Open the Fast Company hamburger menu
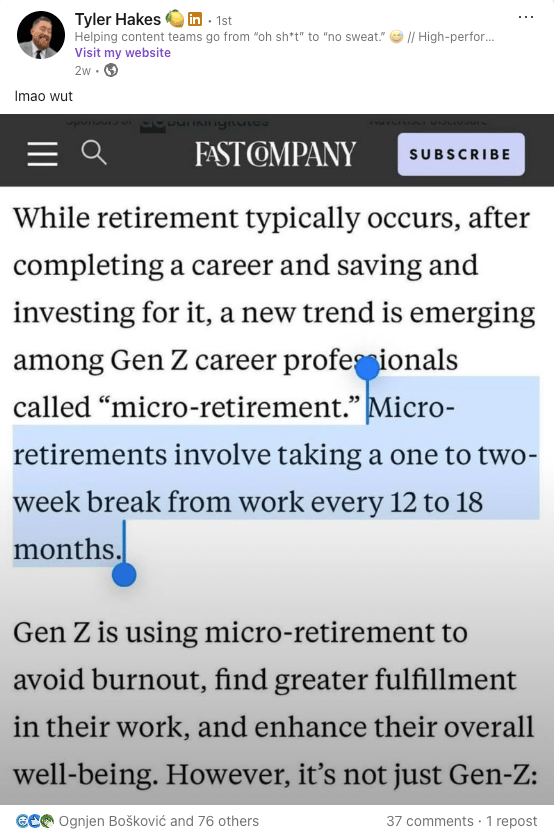Viewport: 554px width, 836px height. coord(43,154)
